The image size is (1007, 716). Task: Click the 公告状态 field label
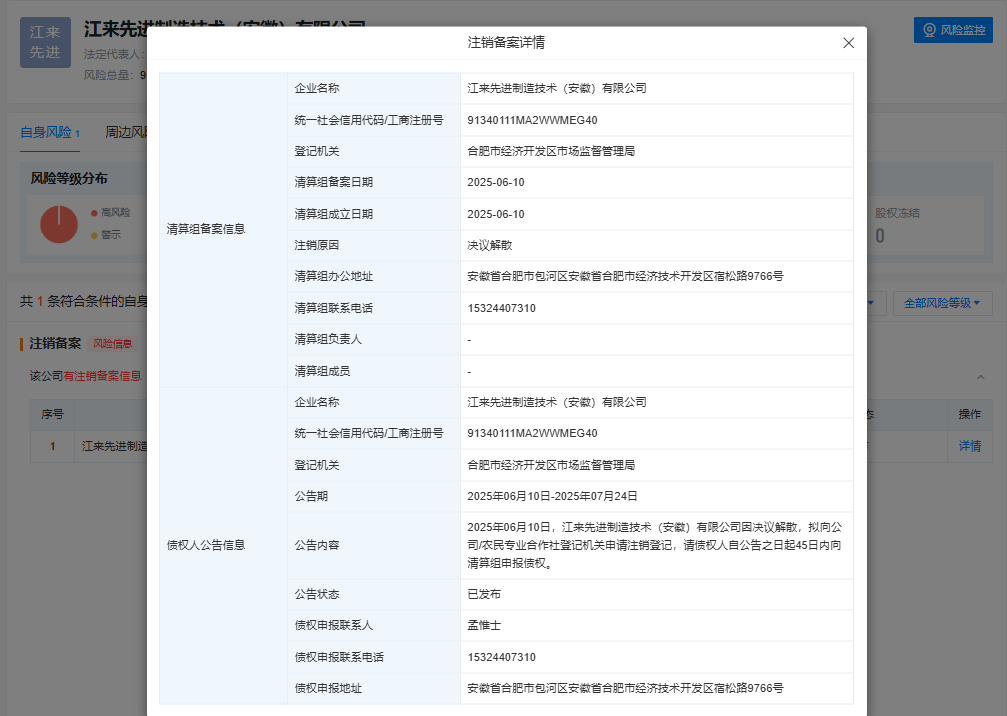(317, 594)
